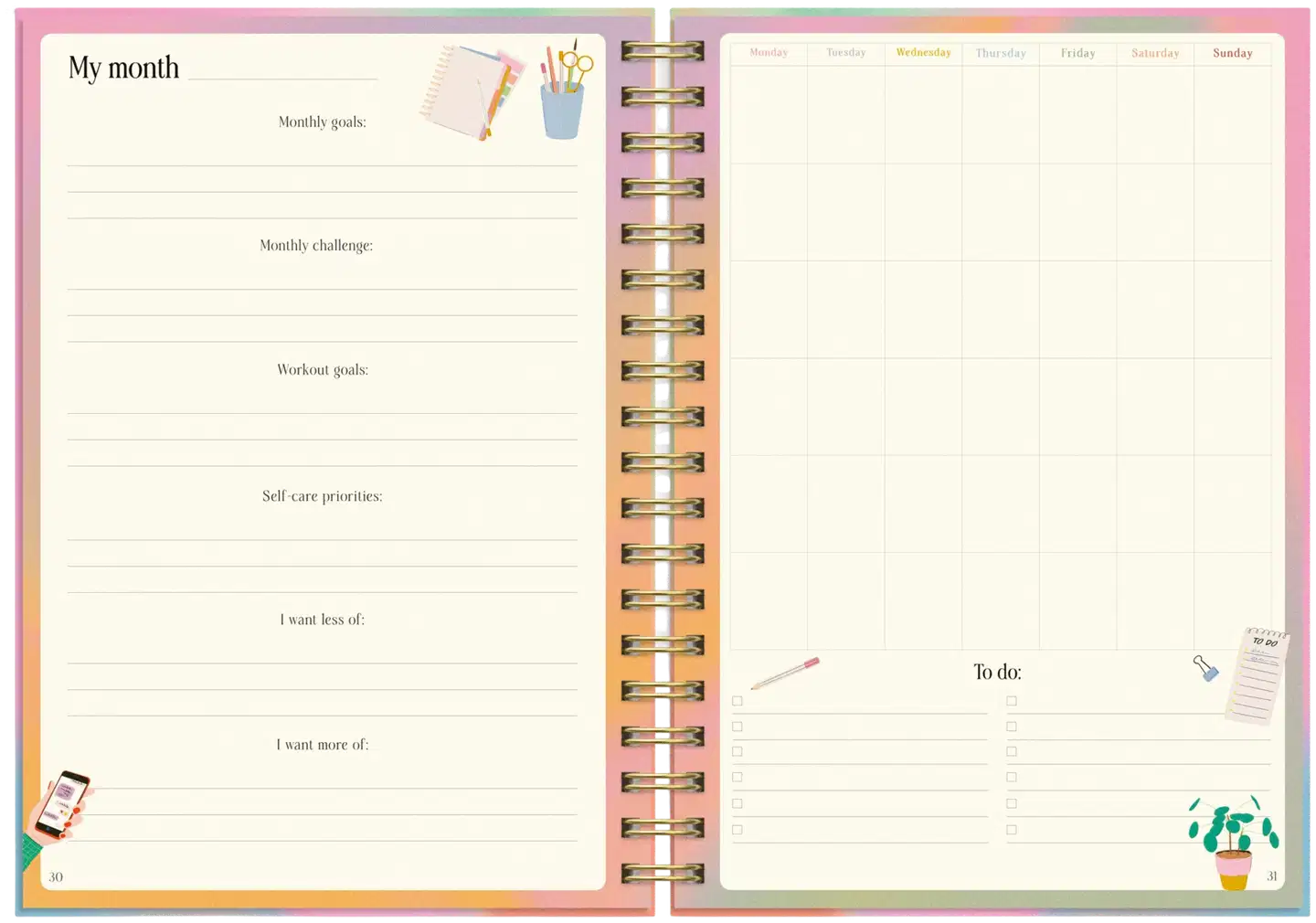
Task: Check the first checkbox in left to-do column
Action: tap(738, 701)
